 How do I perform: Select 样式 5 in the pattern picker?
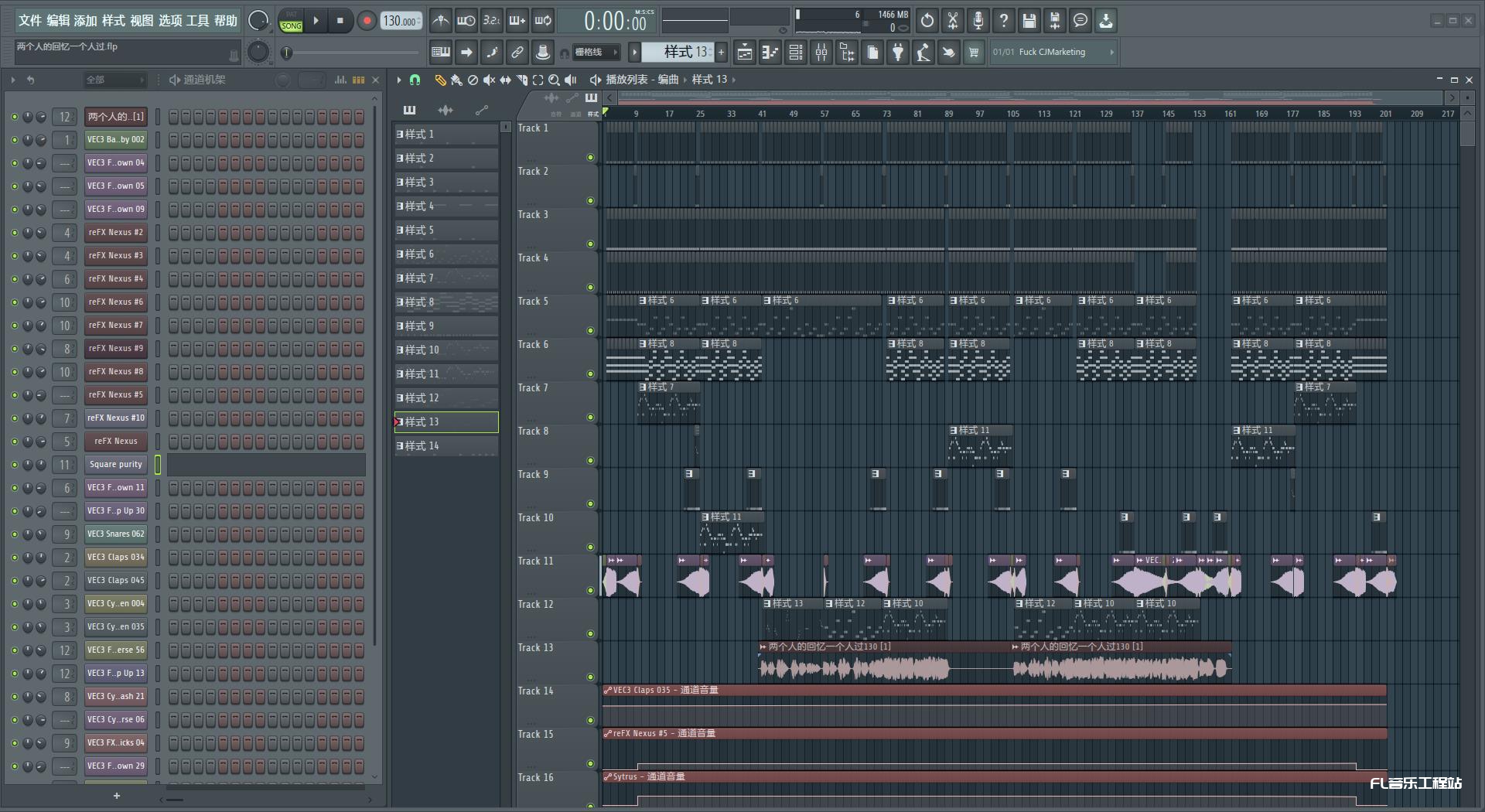coord(446,230)
